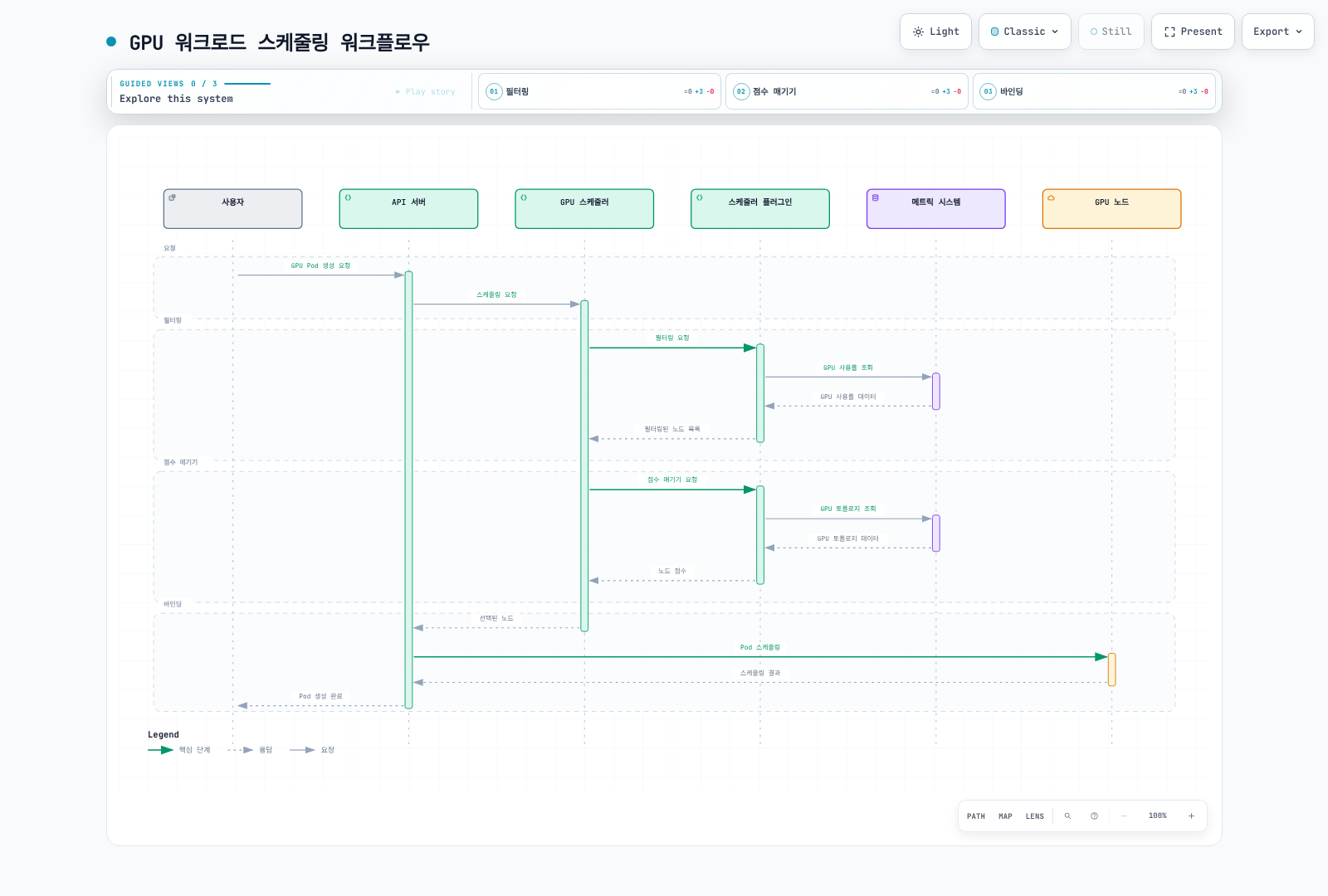This screenshot has width=1328, height=896.
Task: Click the '필터링 요청' message label
Action: point(672,338)
